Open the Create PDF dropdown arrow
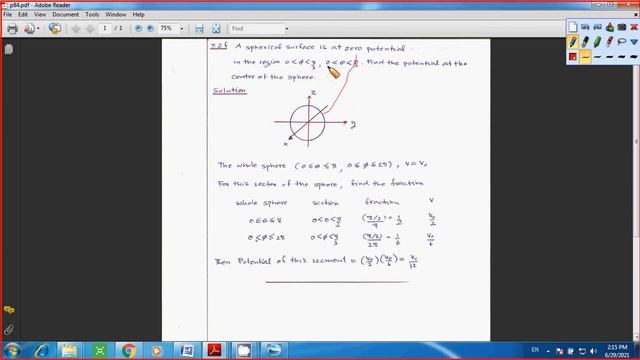 tap(38, 29)
